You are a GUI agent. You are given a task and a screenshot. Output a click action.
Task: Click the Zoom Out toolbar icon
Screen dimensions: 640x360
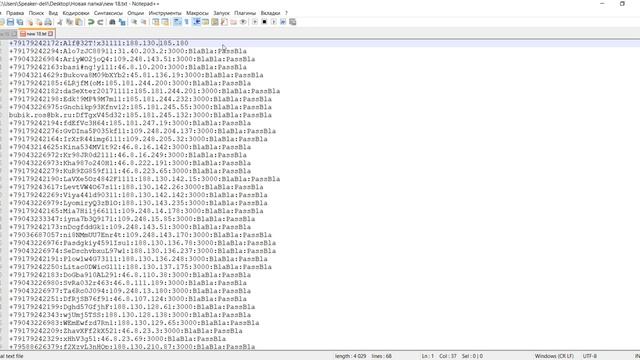tap(143, 22)
